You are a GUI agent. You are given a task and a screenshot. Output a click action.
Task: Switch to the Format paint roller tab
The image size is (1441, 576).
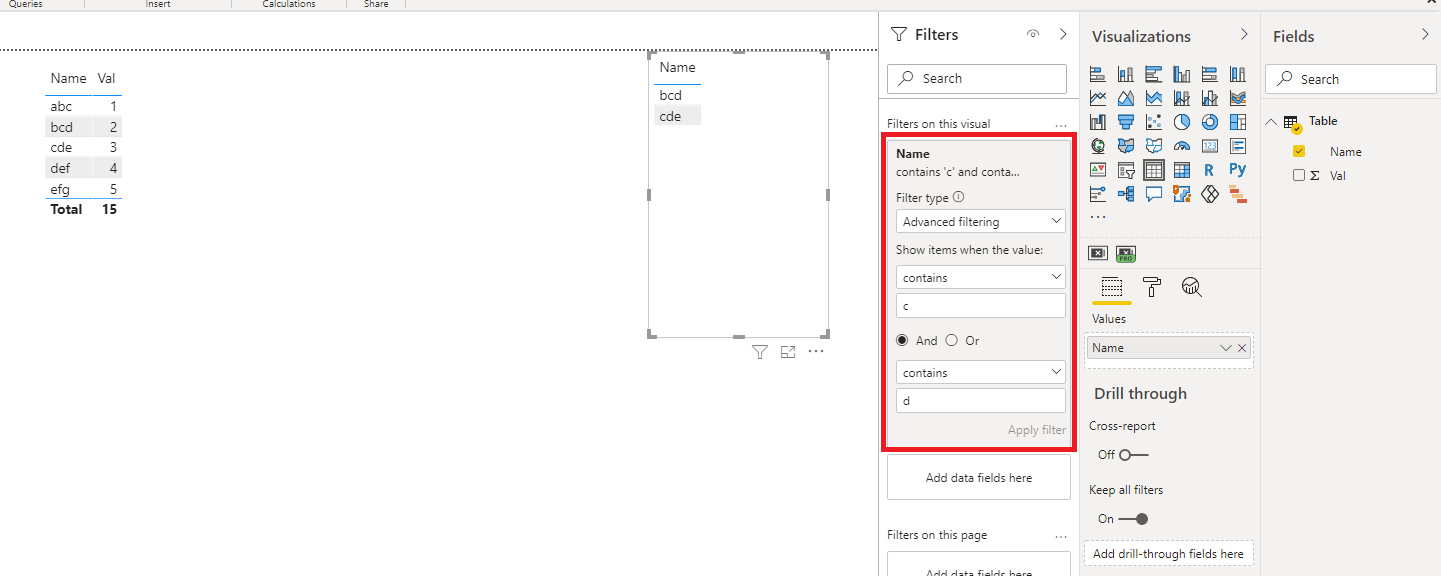(1152, 288)
